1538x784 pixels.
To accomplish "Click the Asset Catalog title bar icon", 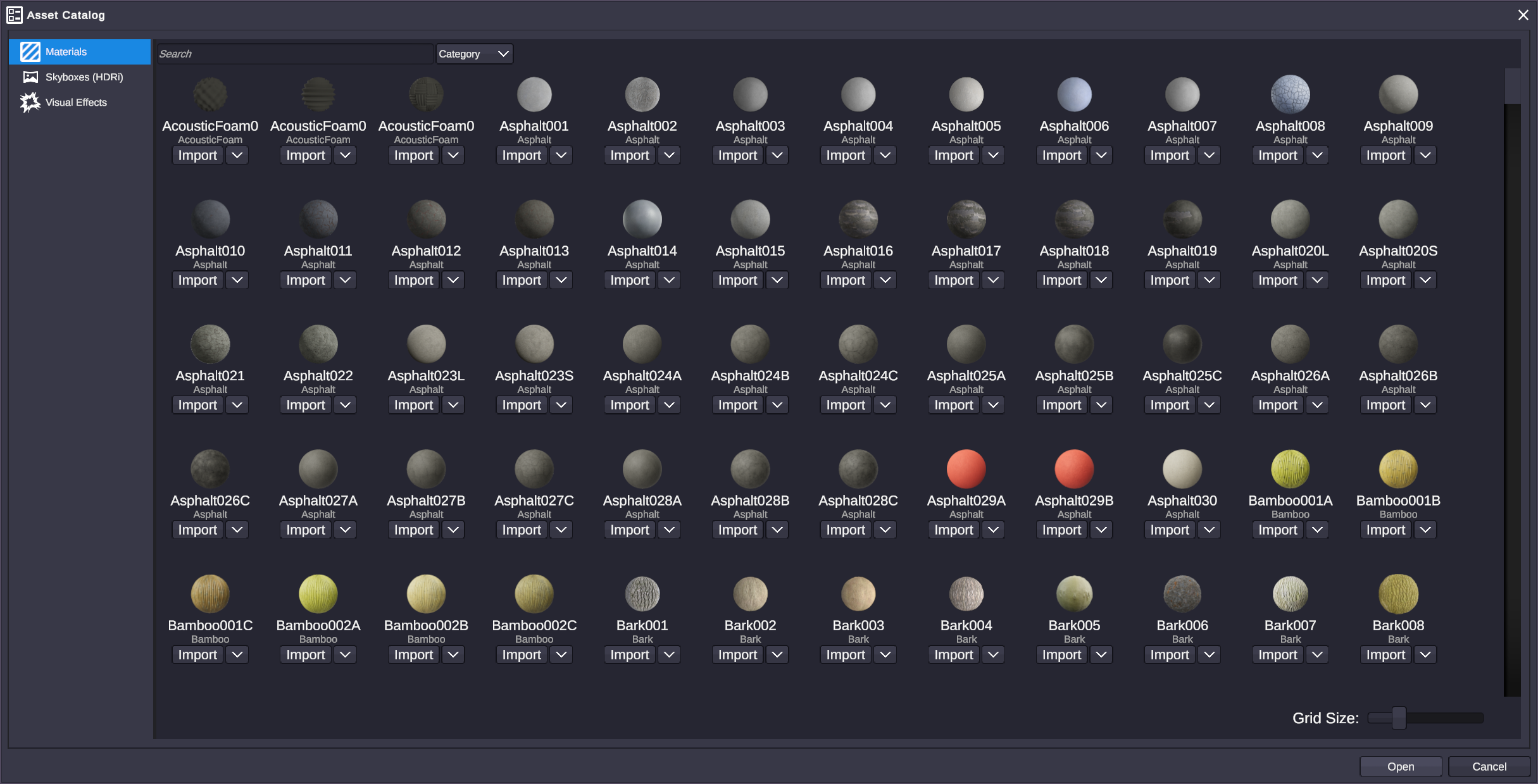I will [14, 14].
